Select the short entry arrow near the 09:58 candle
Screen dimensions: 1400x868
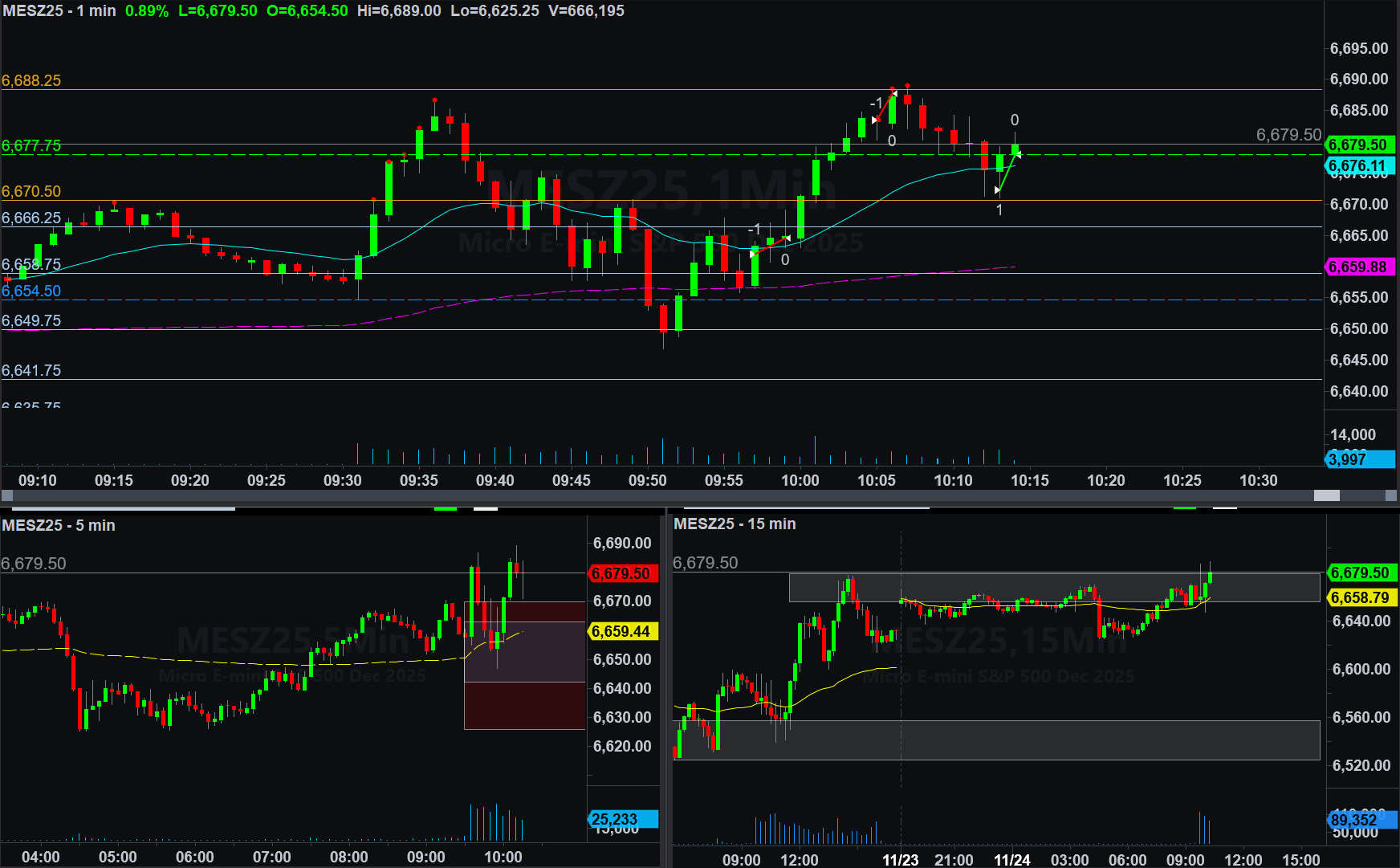click(x=787, y=238)
